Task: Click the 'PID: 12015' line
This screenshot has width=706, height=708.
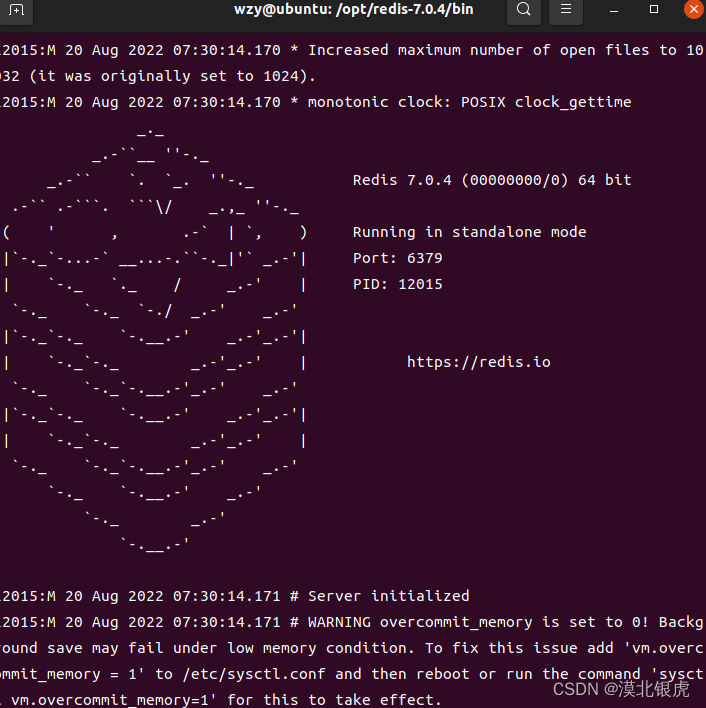Action: (398, 284)
